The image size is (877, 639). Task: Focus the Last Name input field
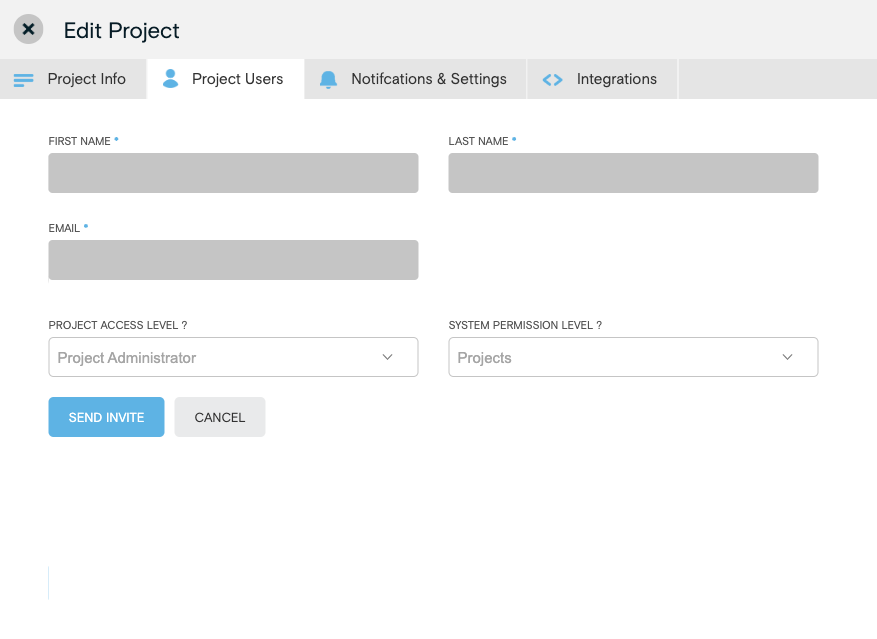pyautogui.click(x=633, y=173)
